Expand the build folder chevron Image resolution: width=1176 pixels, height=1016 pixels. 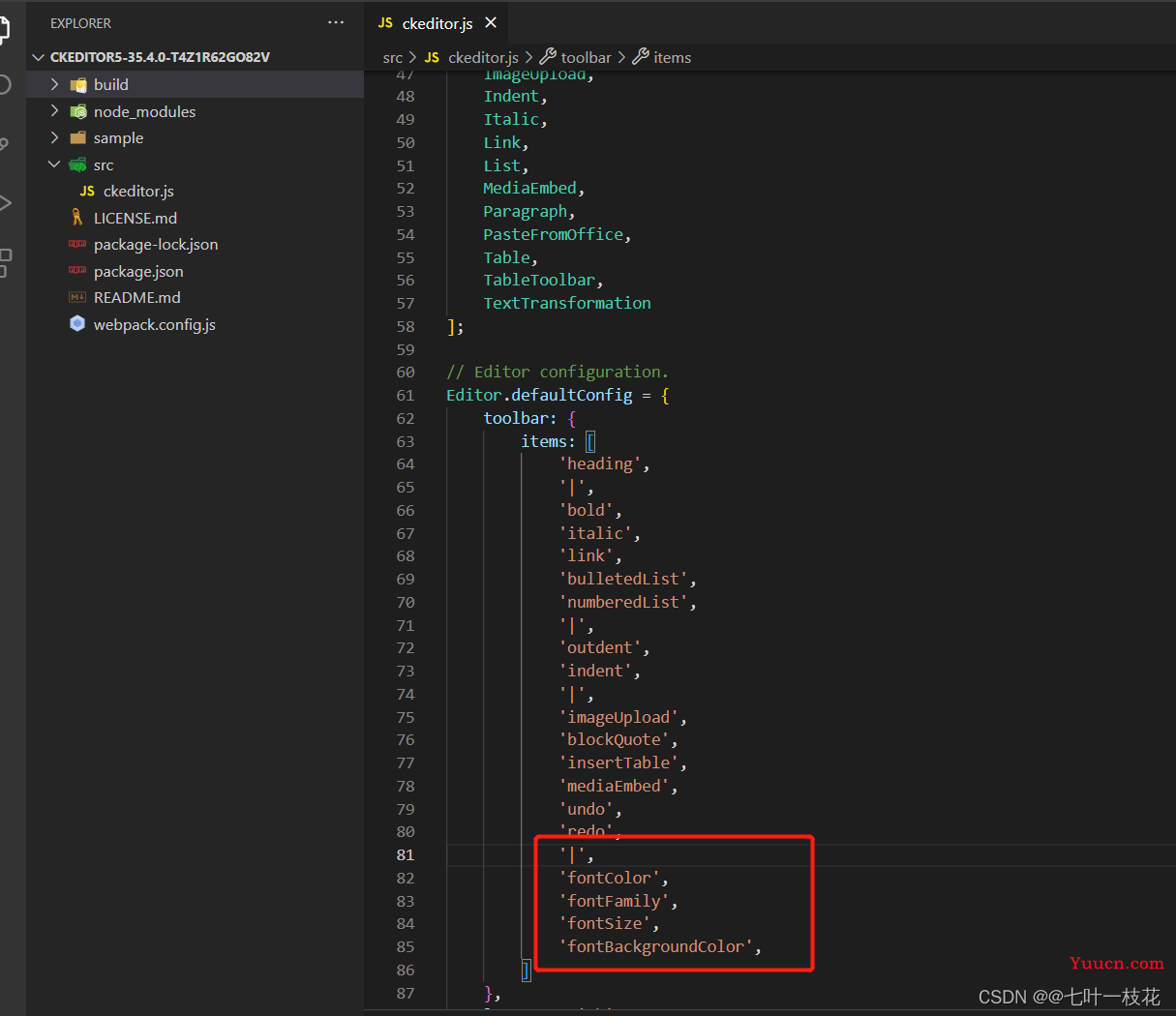coord(54,84)
